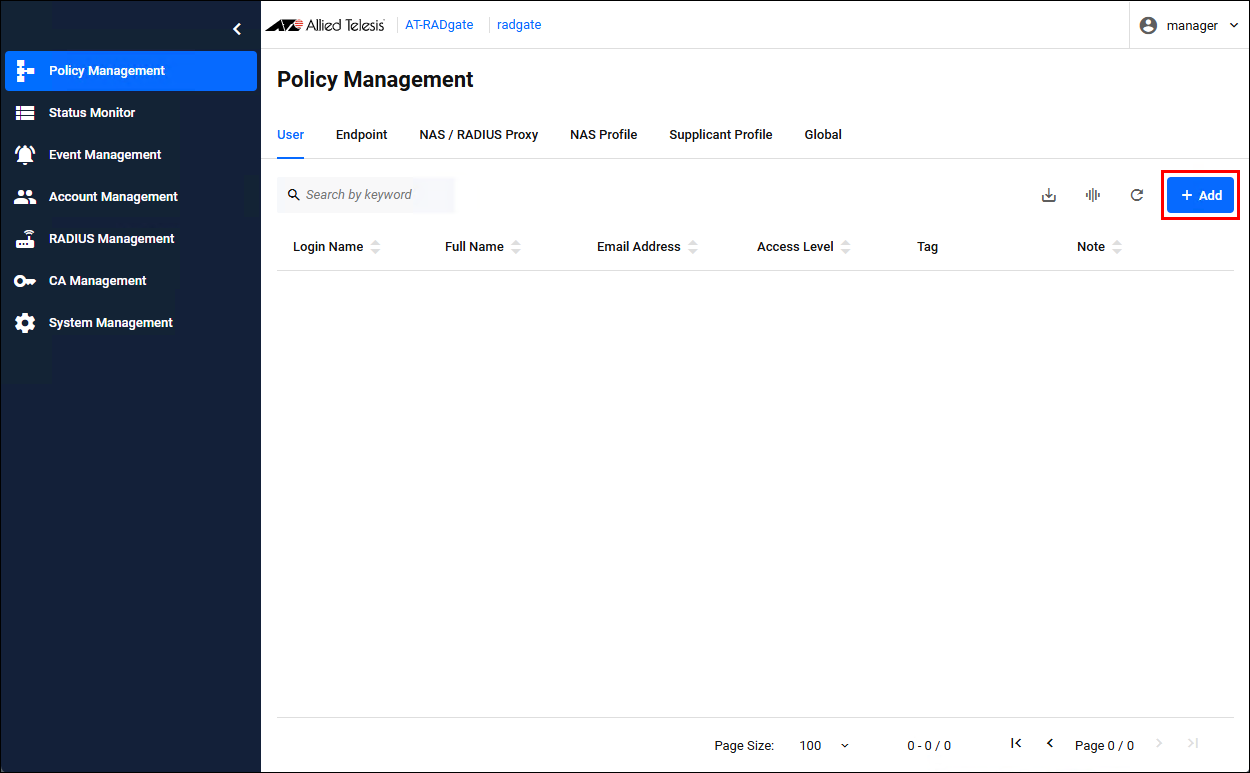Click the search magnifier icon
The image size is (1250, 773).
[x=294, y=195]
